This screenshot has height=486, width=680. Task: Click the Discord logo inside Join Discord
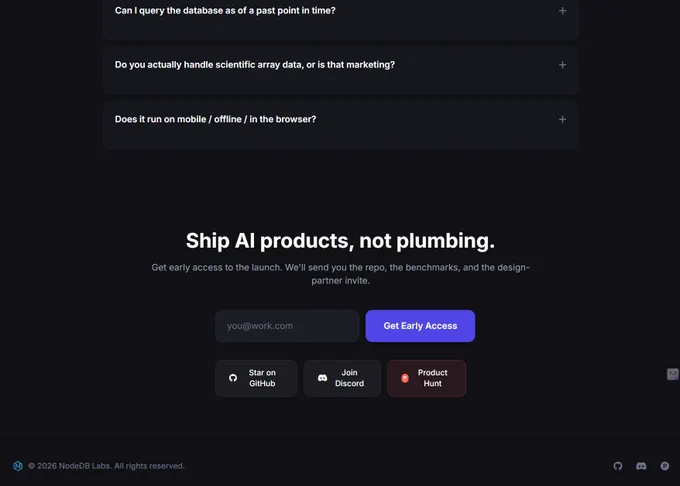coord(322,378)
